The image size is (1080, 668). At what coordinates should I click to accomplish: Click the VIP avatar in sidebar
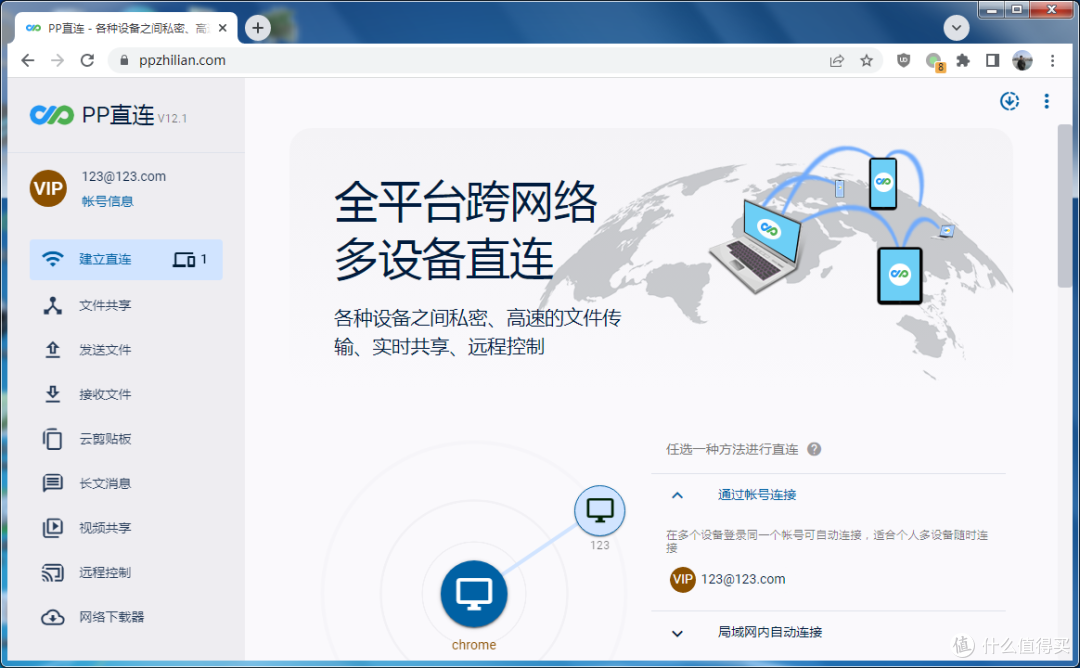[48, 188]
